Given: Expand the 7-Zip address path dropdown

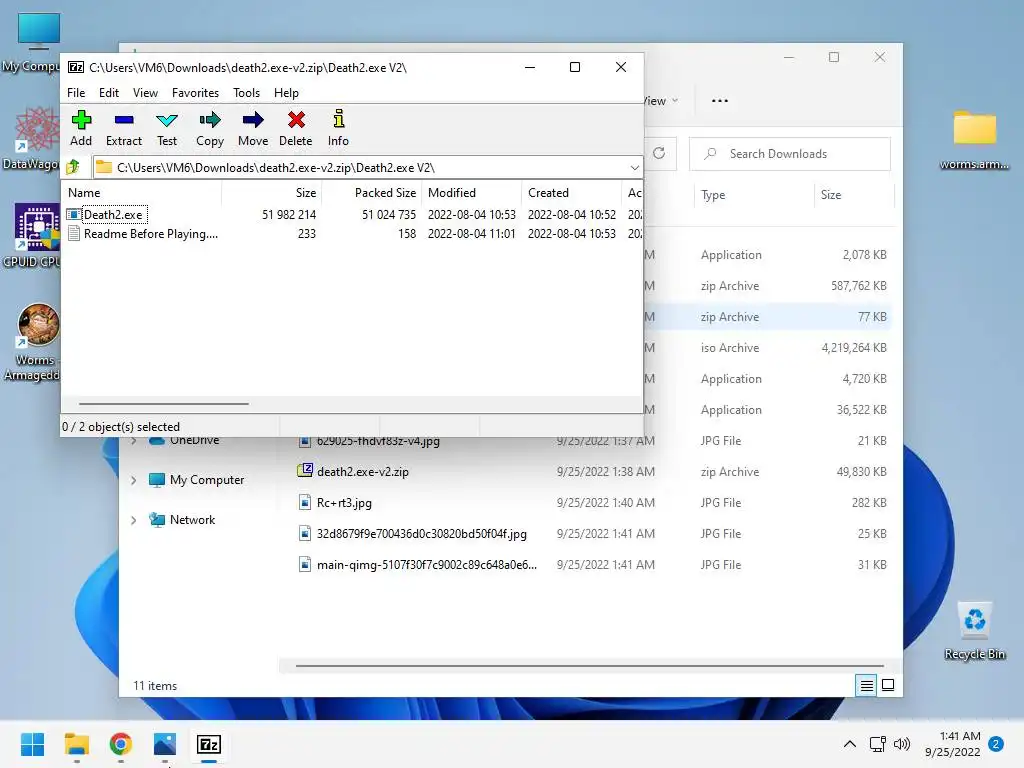Looking at the screenshot, I should tap(634, 168).
